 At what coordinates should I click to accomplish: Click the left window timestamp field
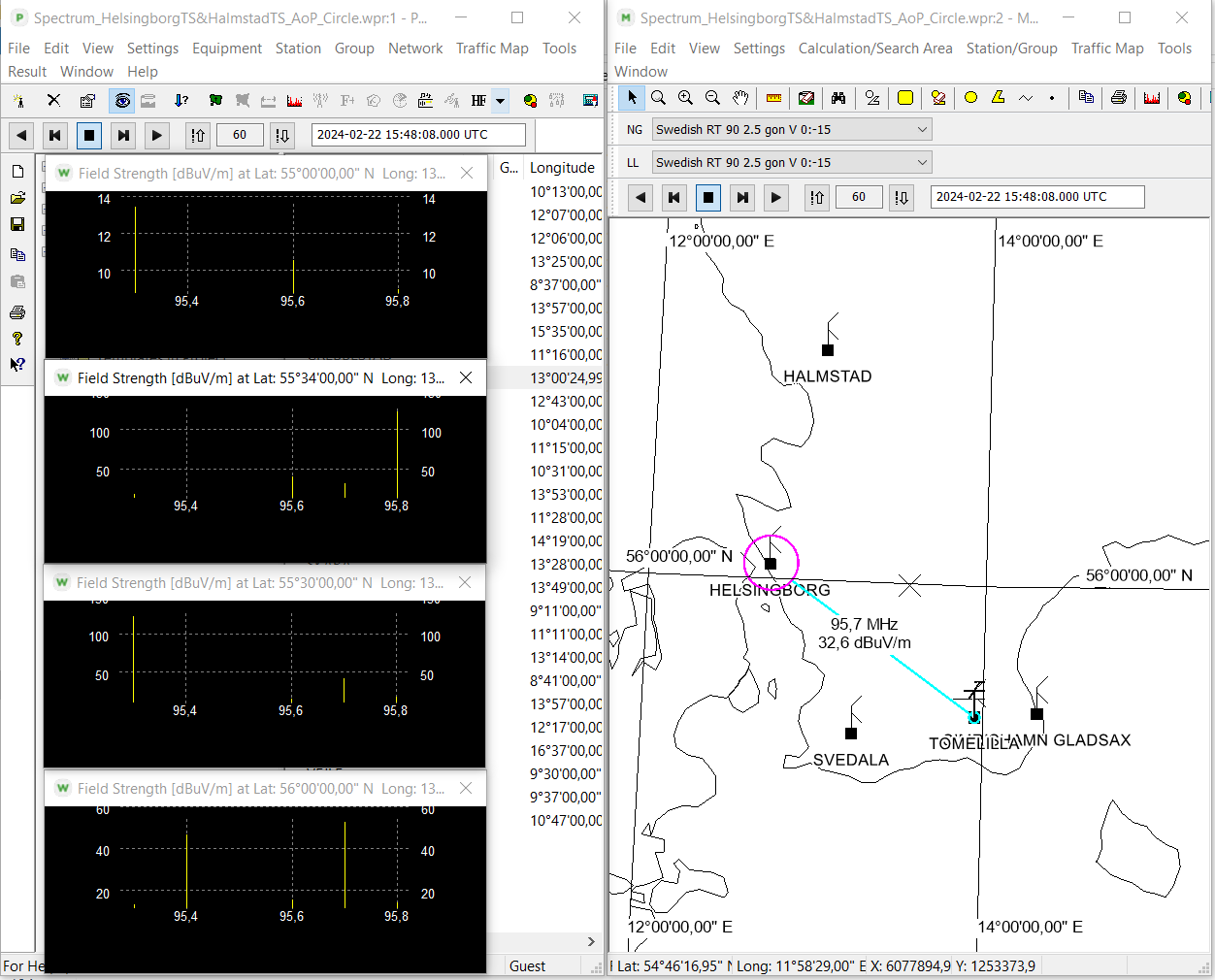pyautogui.click(x=418, y=135)
